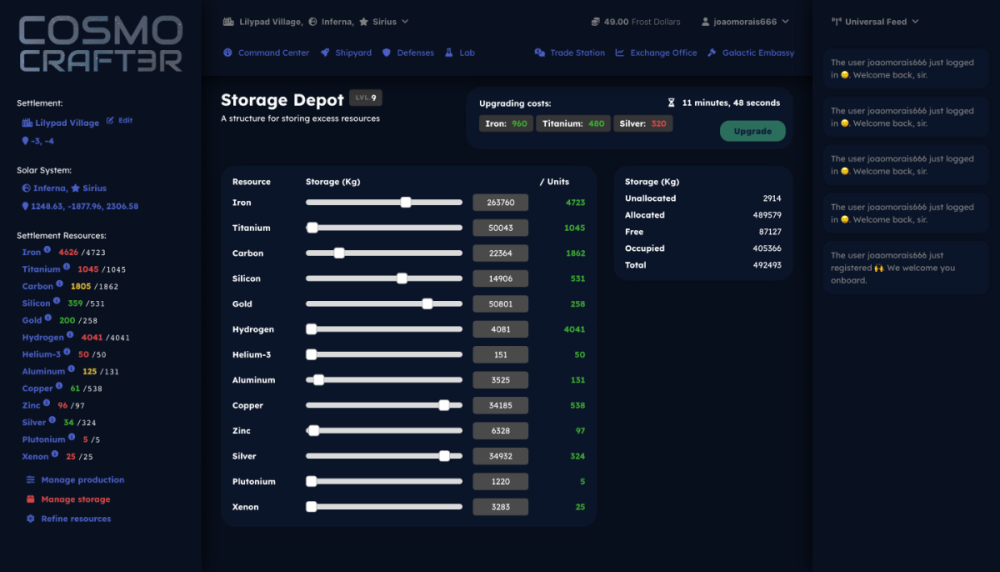Click the shield icon beside Defenses
This screenshot has height=572, width=1000.
(387, 53)
